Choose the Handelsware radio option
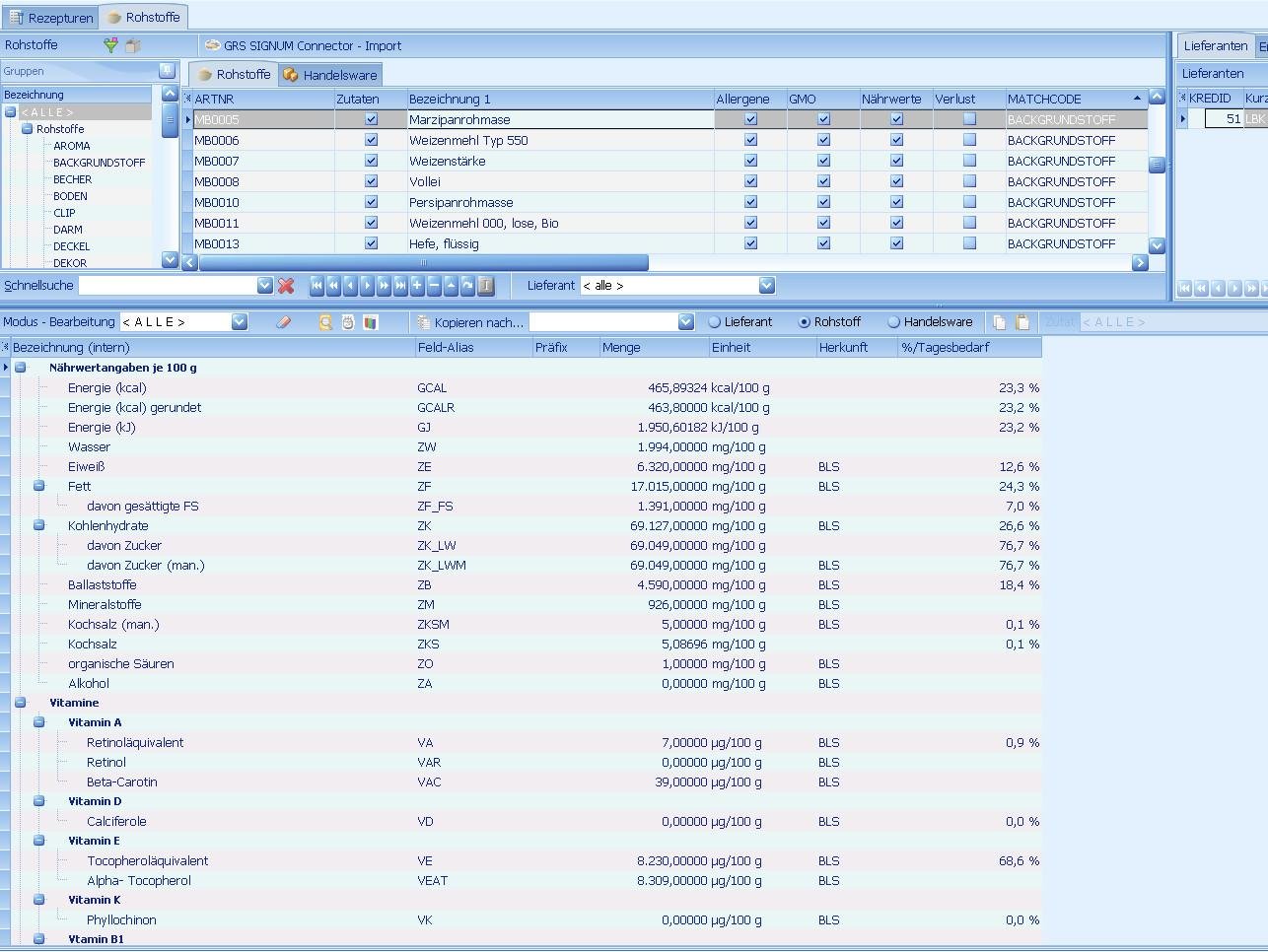 click(x=893, y=322)
